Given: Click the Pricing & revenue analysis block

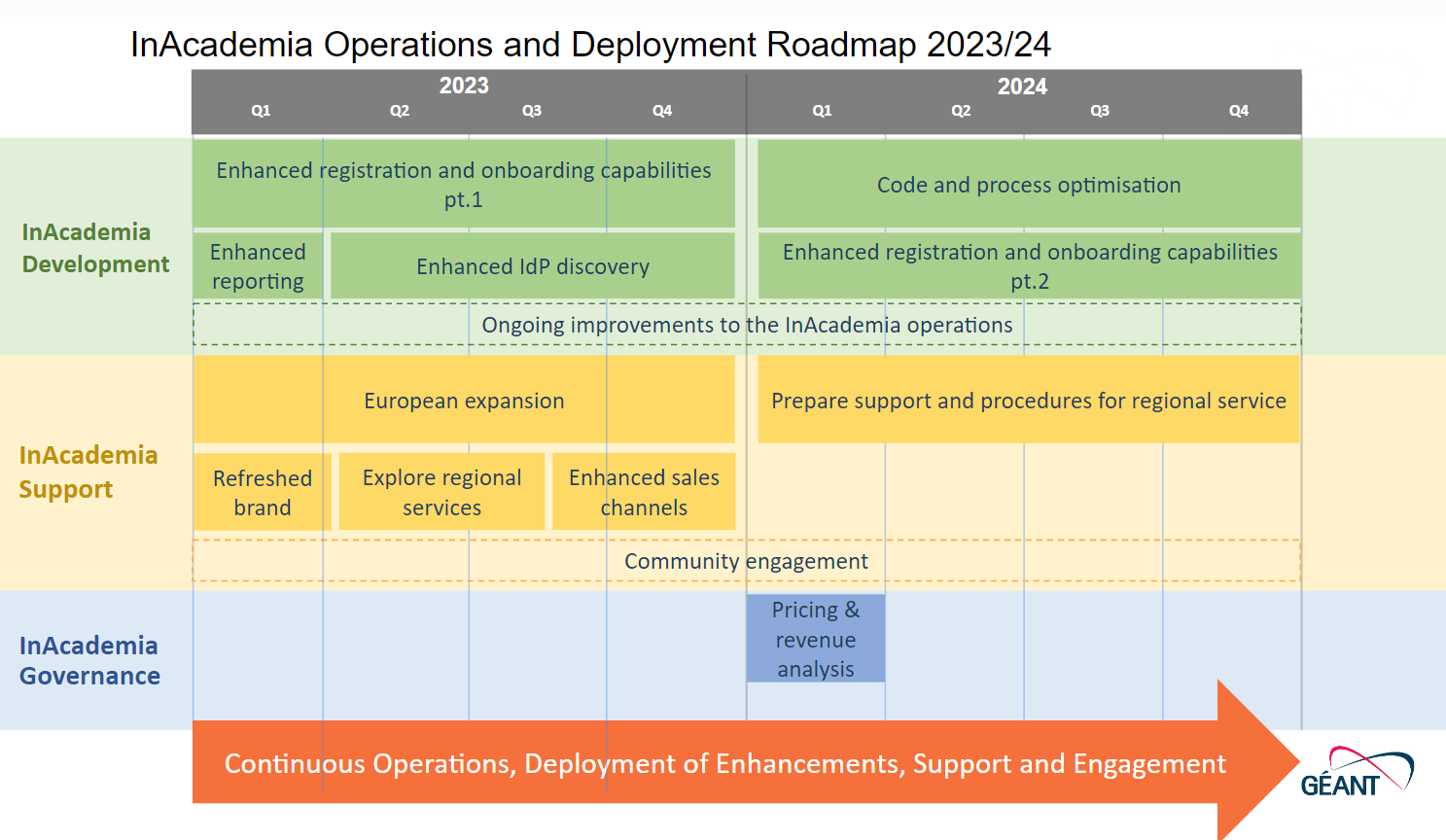Looking at the screenshot, I should coord(815,639).
